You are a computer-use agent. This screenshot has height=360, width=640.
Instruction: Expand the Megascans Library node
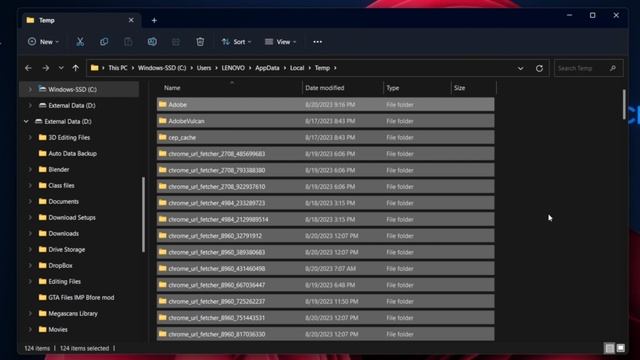30,313
